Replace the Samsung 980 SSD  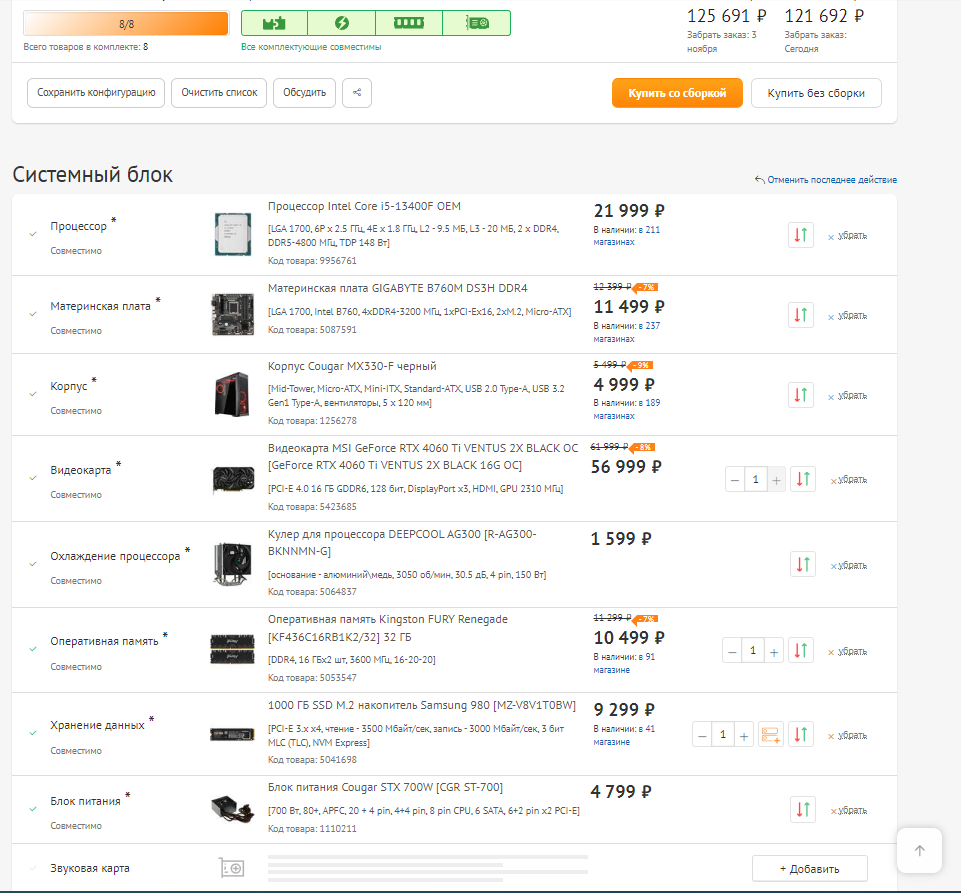(x=800, y=734)
